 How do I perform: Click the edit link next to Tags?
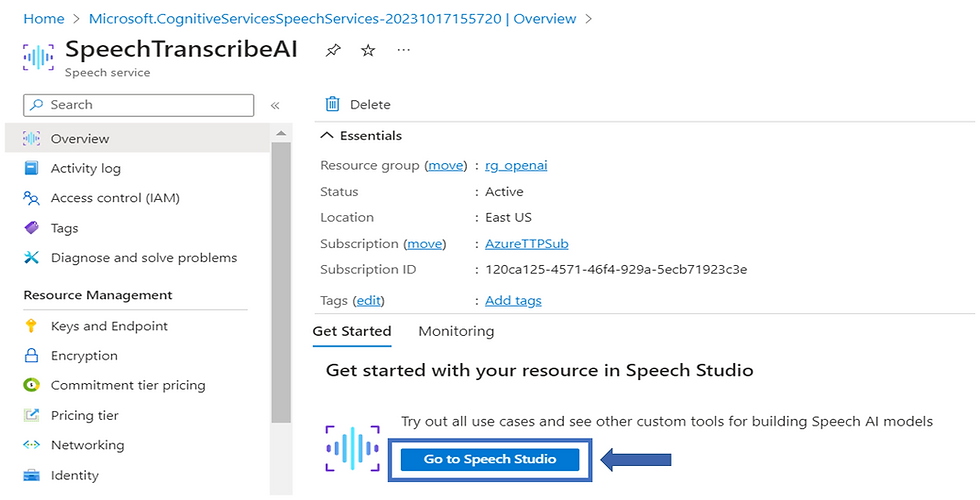click(368, 301)
